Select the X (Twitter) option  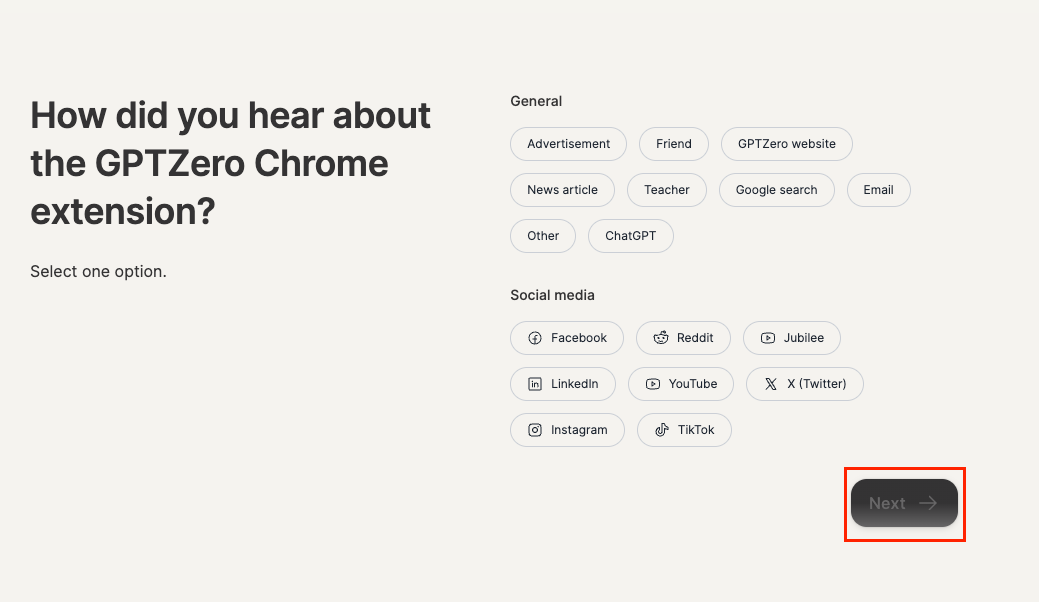click(804, 384)
